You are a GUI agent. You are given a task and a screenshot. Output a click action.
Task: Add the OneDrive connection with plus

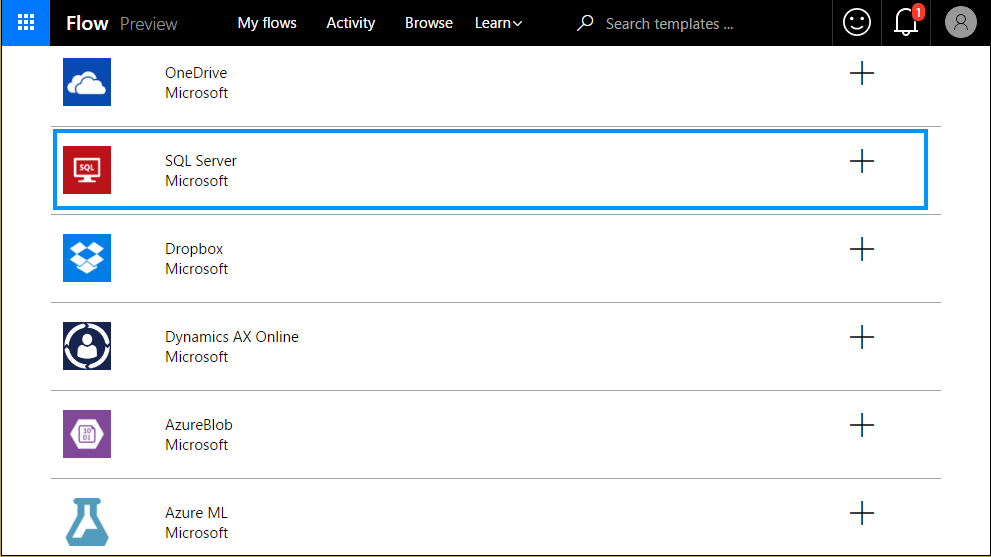[x=861, y=73]
